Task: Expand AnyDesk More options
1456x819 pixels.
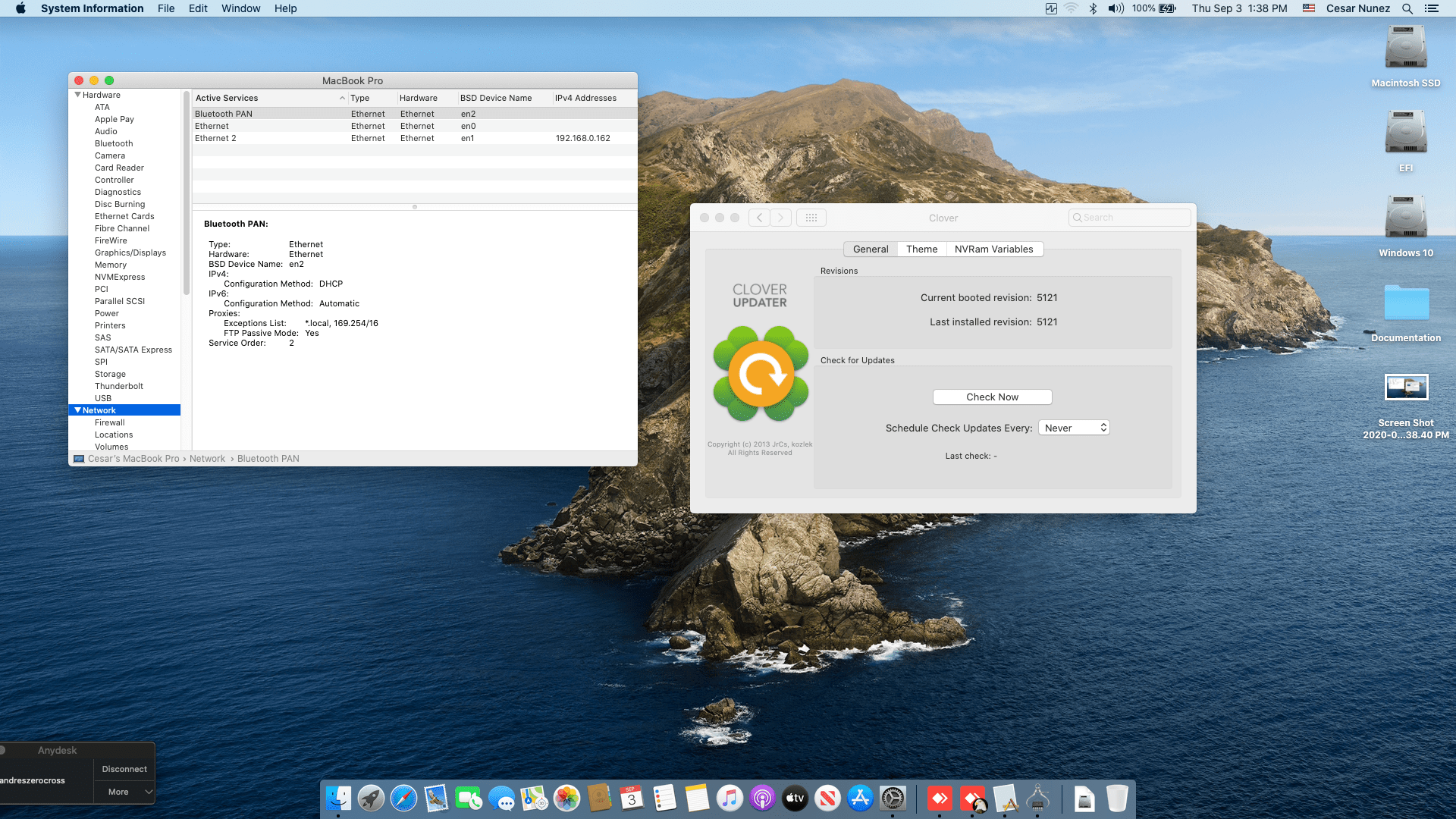Action: pos(124,792)
